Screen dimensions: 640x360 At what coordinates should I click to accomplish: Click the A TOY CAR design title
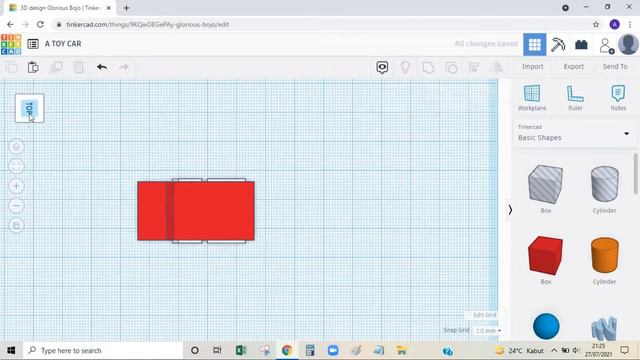click(x=63, y=44)
